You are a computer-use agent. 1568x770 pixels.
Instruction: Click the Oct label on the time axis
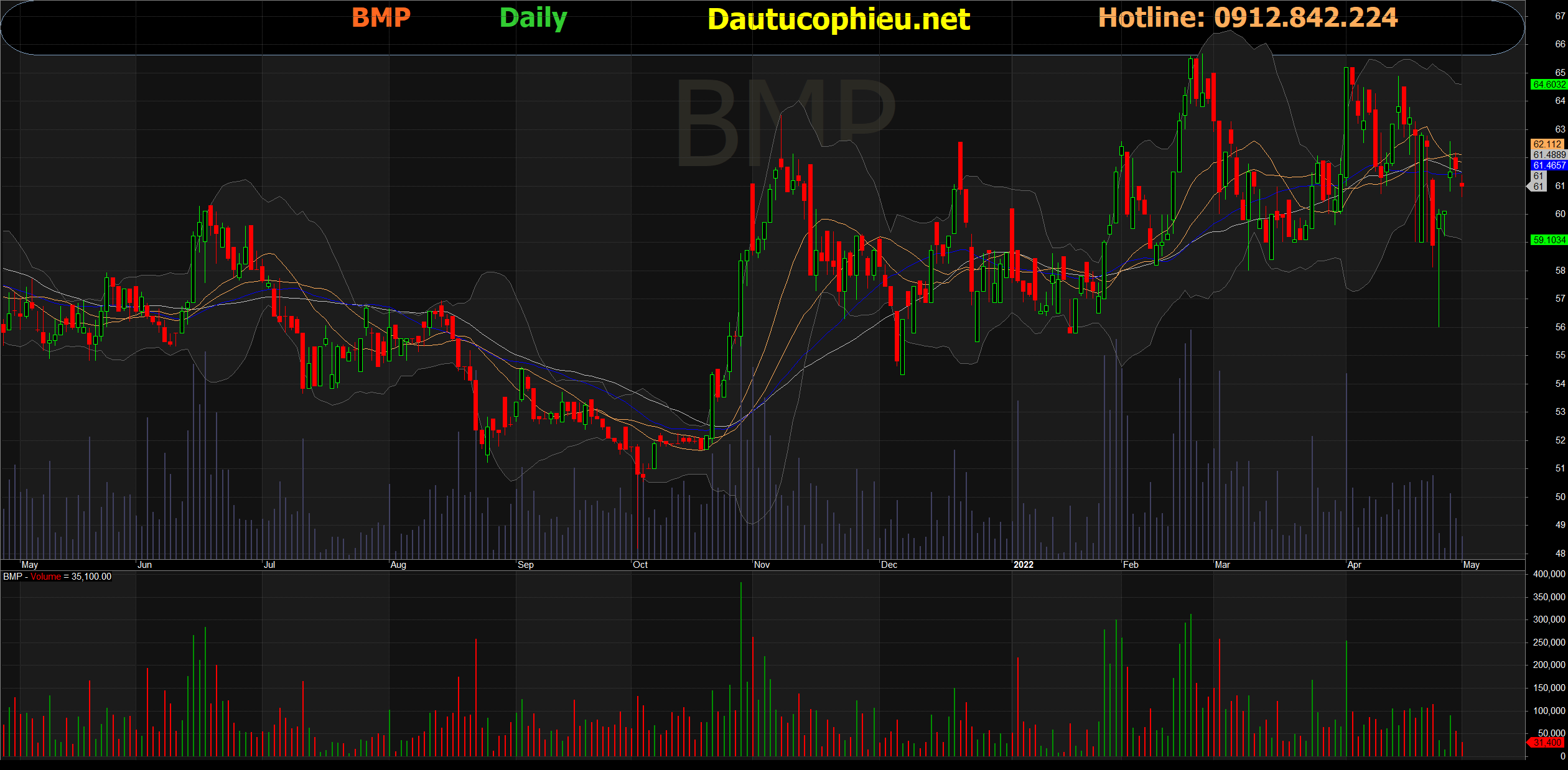[640, 565]
